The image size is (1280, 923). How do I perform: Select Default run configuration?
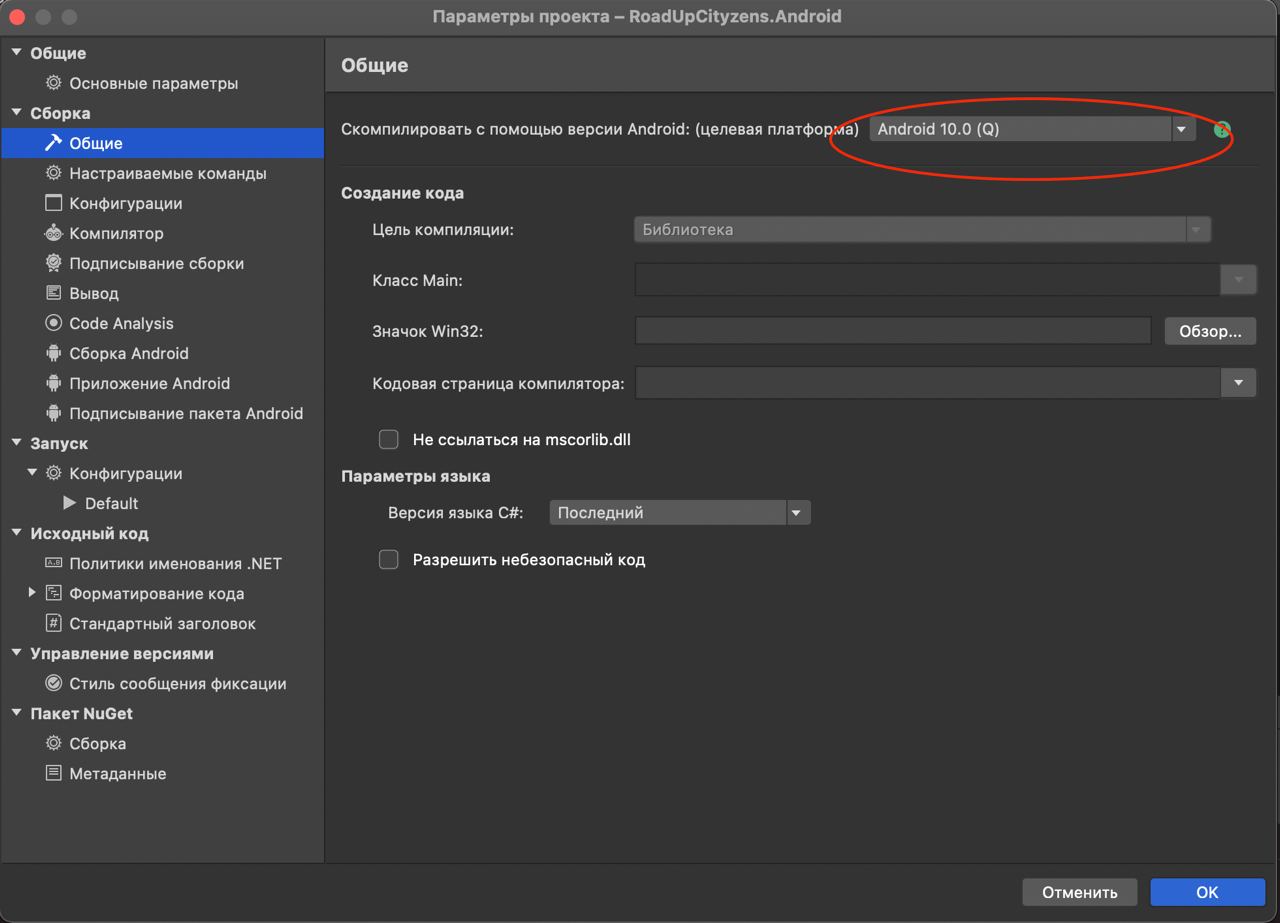click(111, 503)
